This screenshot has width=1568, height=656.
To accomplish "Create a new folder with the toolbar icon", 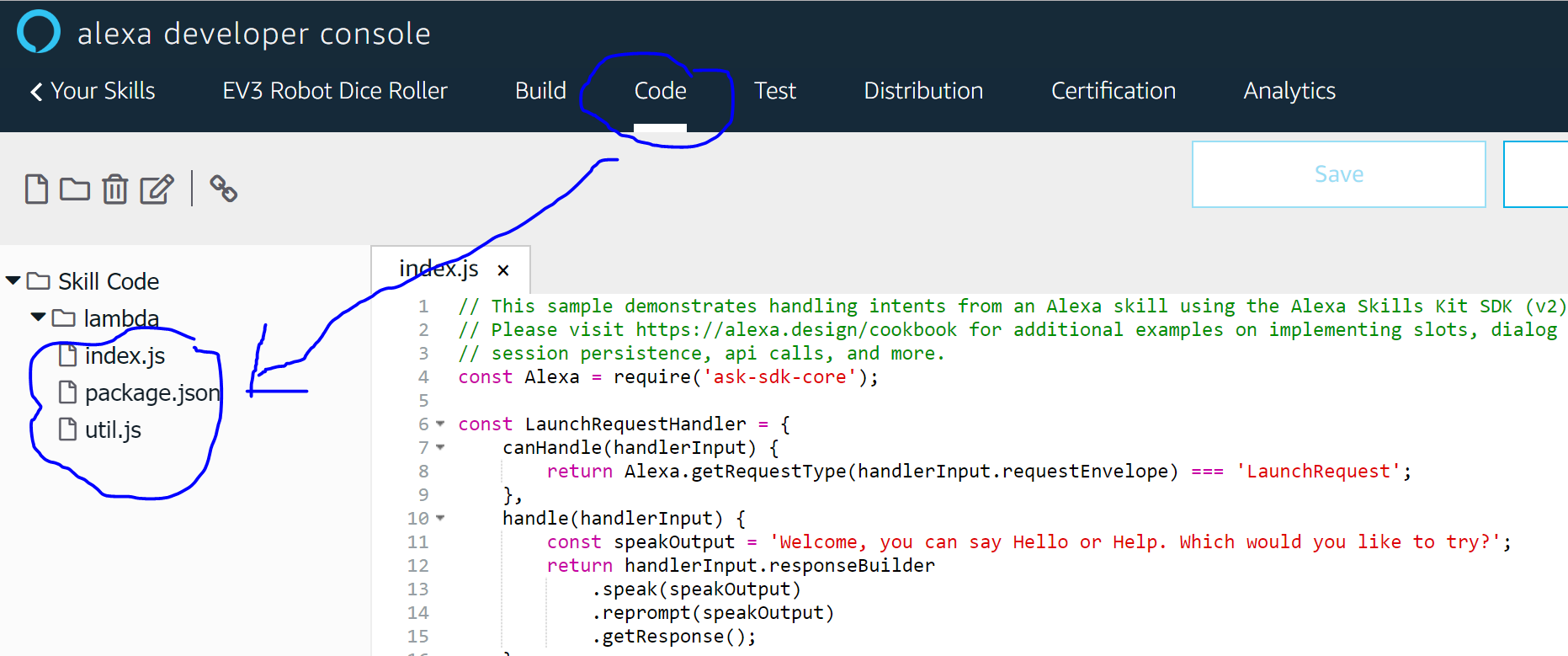I will (75, 189).
